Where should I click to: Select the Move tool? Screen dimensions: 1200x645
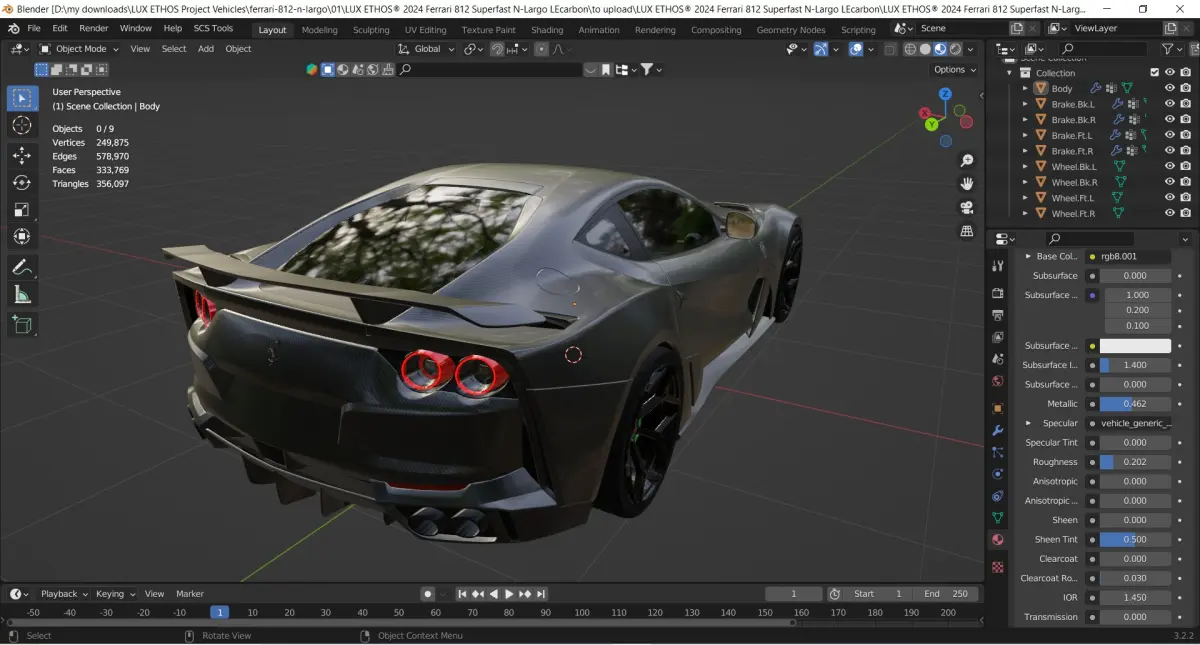pyautogui.click(x=22, y=155)
